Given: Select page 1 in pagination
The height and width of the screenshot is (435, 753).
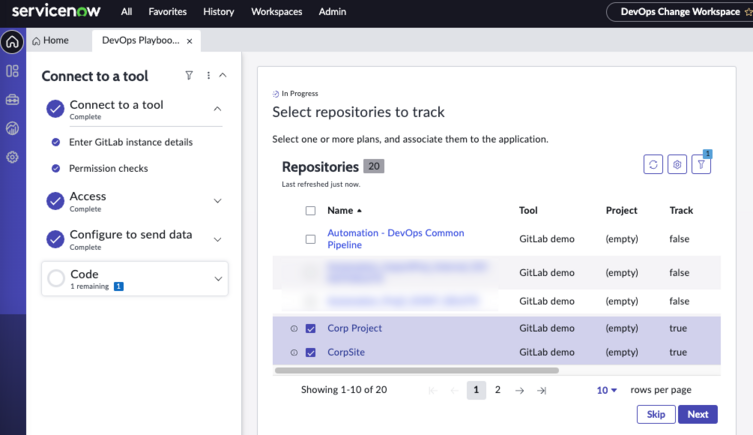Looking at the screenshot, I should pos(476,390).
